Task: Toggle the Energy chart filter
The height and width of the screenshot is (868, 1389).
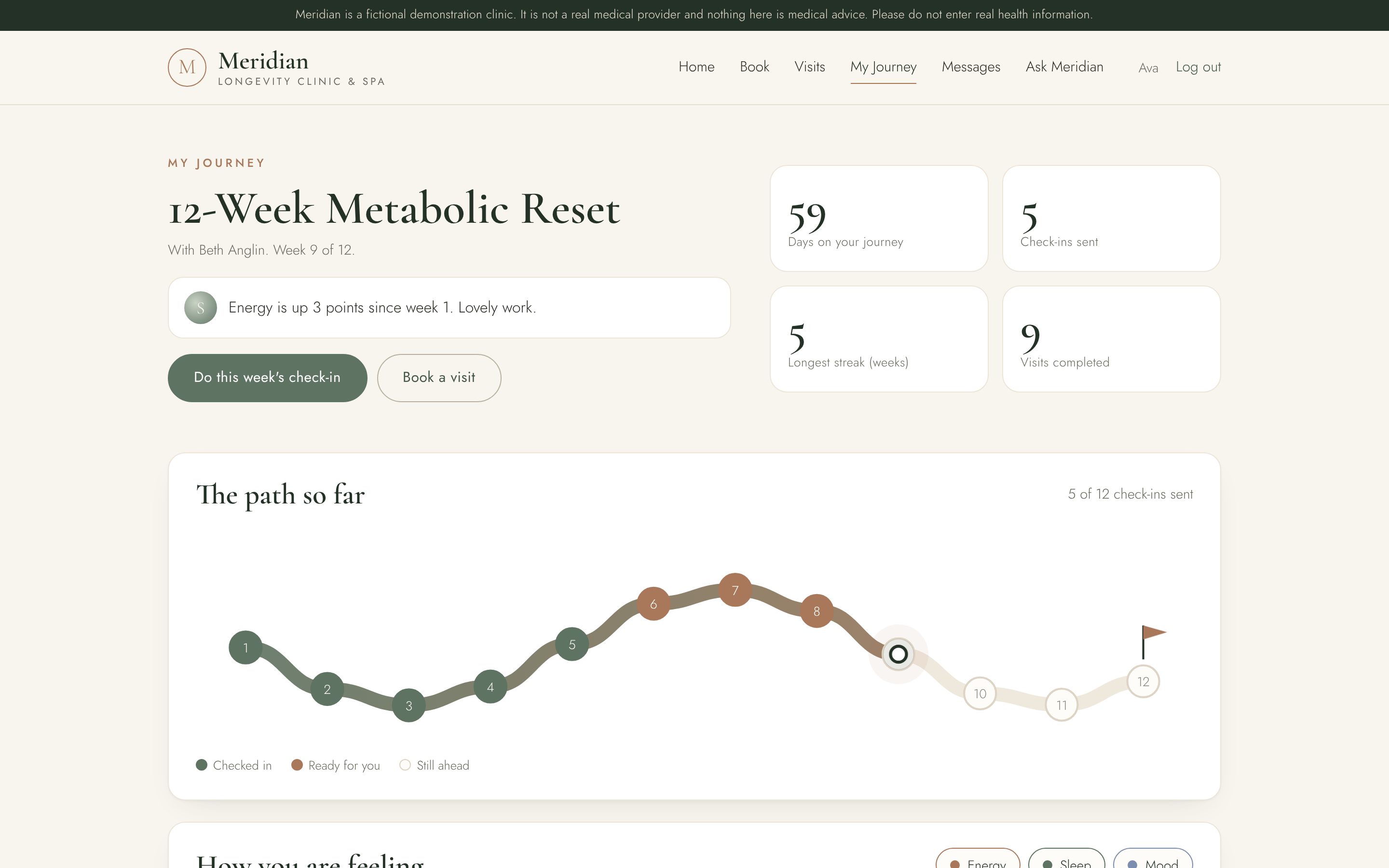Action: pyautogui.click(x=978, y=859)
